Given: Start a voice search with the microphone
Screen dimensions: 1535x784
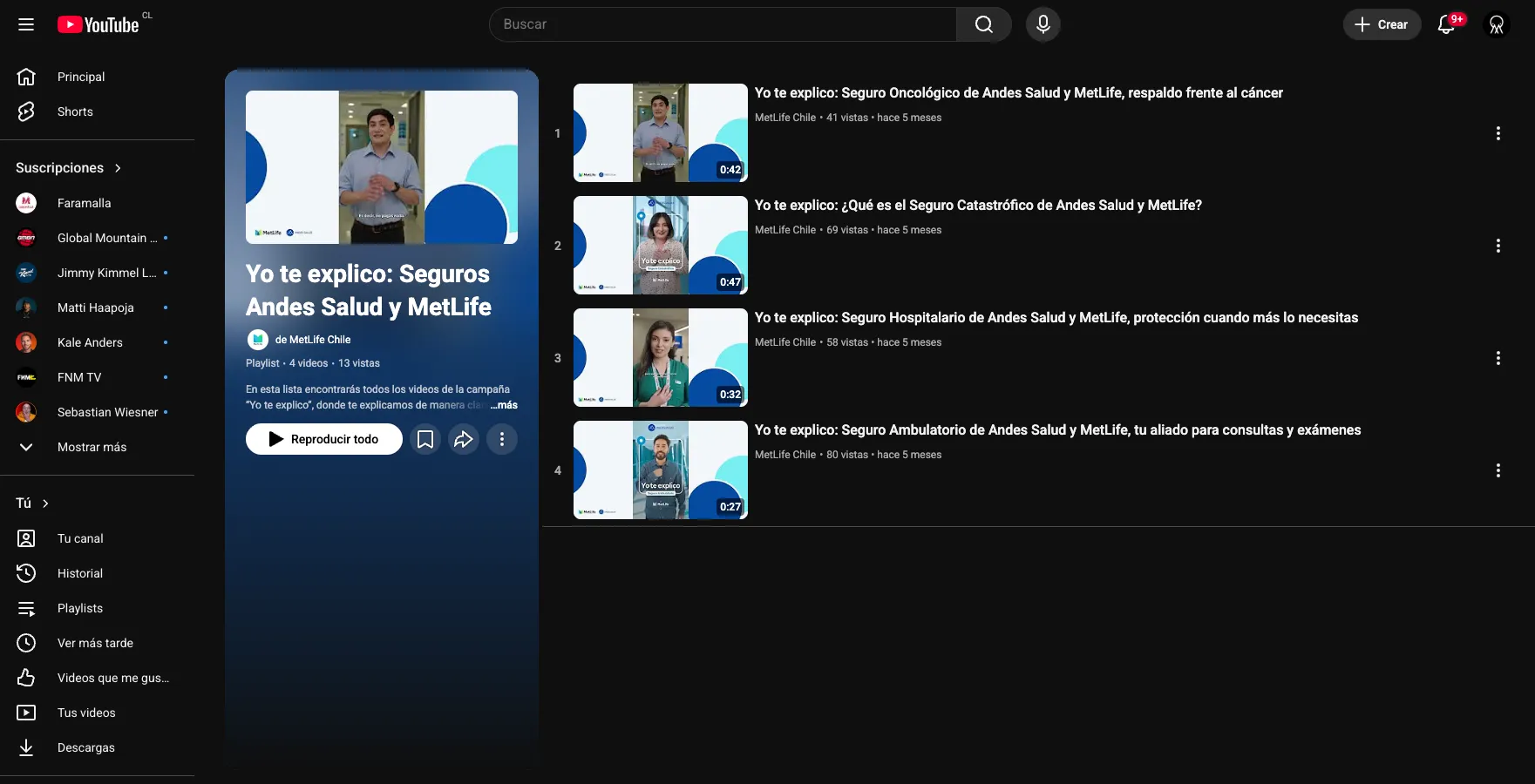Looking at the screenshot, I should 1043,24.
